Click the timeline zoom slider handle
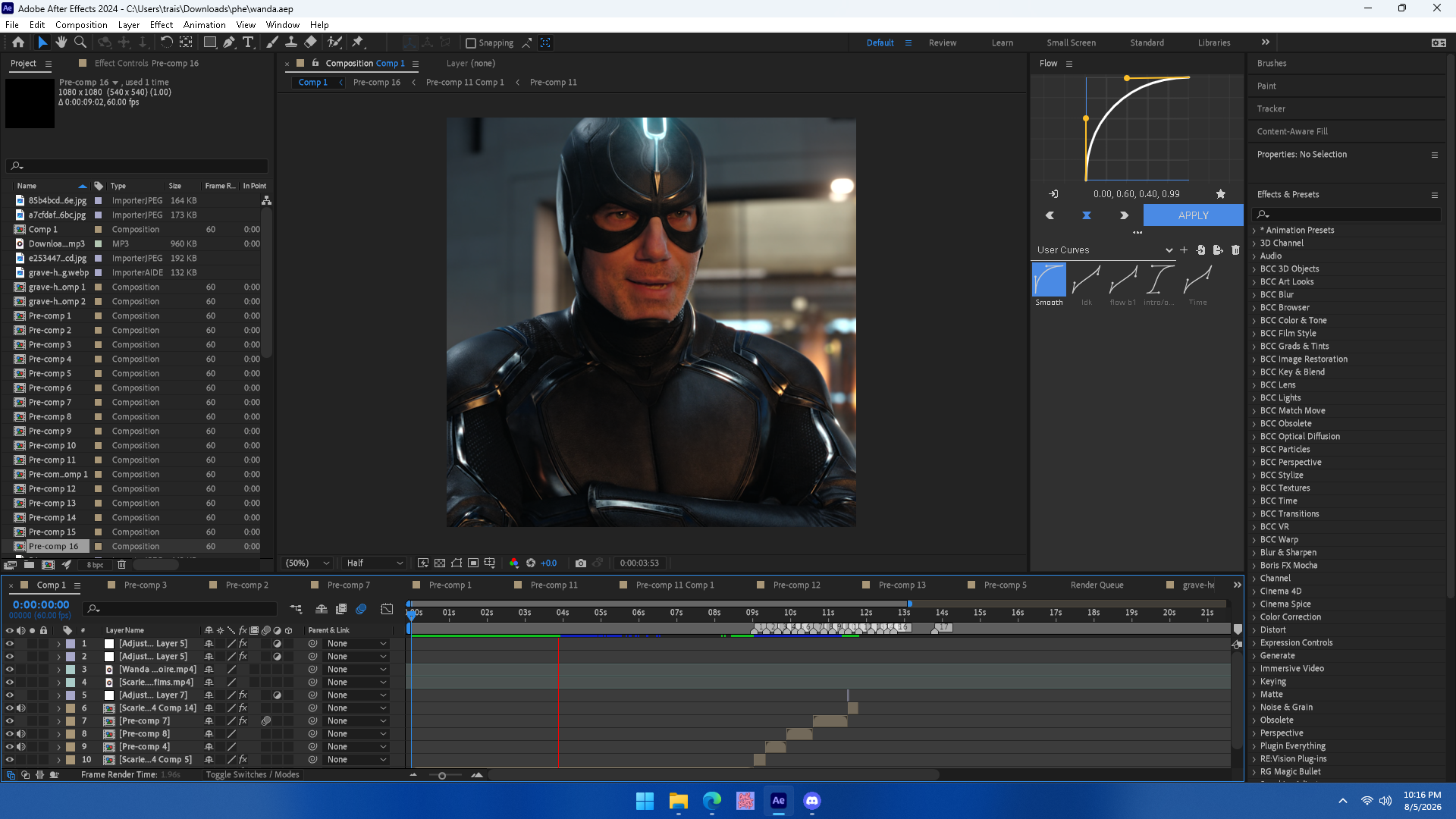 [x=442, y=775]
